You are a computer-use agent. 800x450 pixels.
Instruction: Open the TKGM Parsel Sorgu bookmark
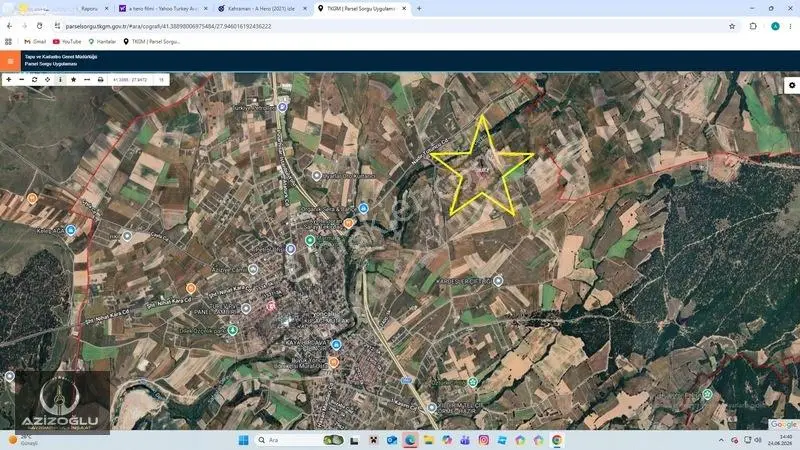[x=152, y=41]
